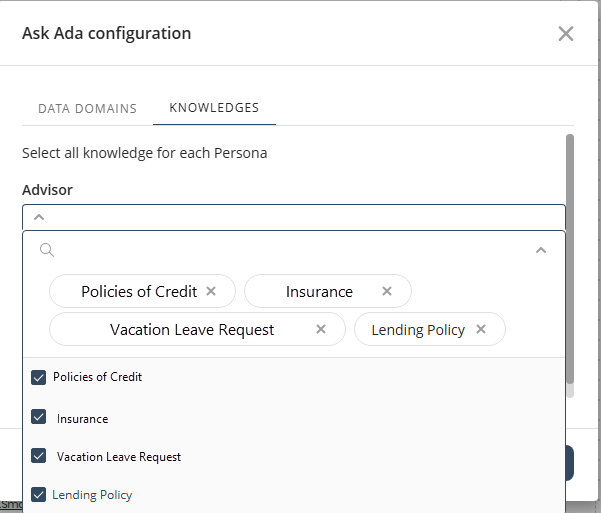The width and height of the screenshot is (601, 513).
Task: Collapse the Advisor dropdown field
Action: (x=39, y=217)
